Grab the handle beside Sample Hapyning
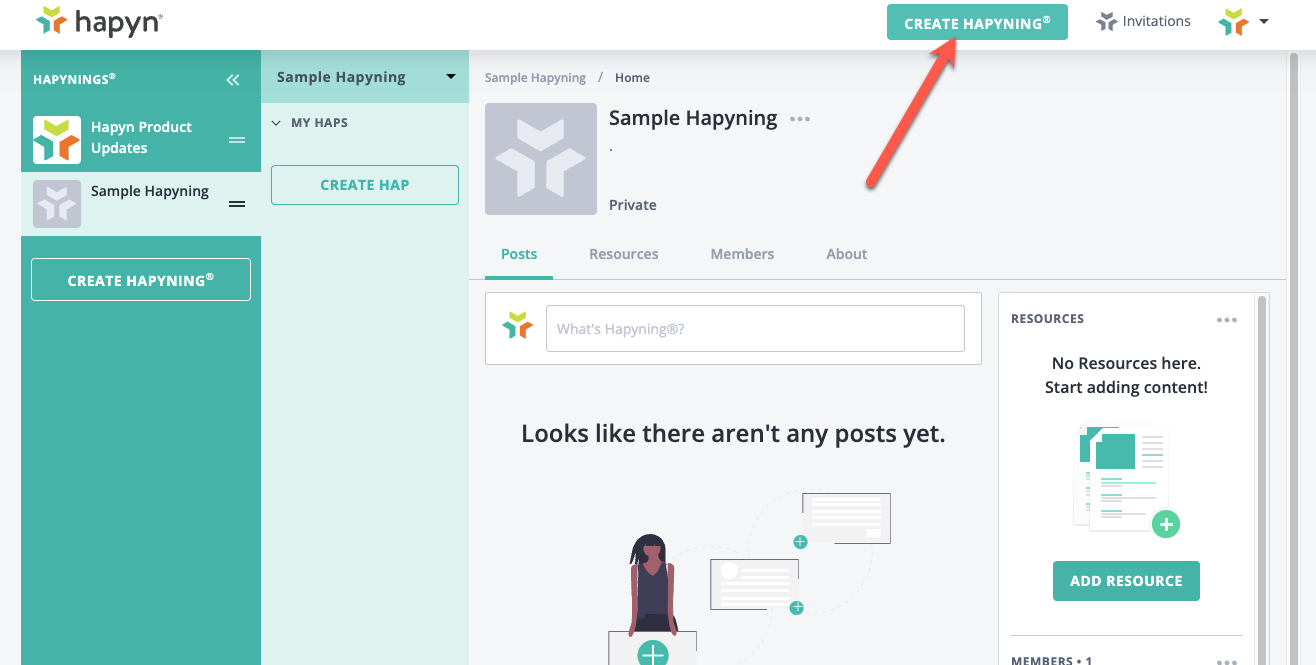 (x=237, y=204)
